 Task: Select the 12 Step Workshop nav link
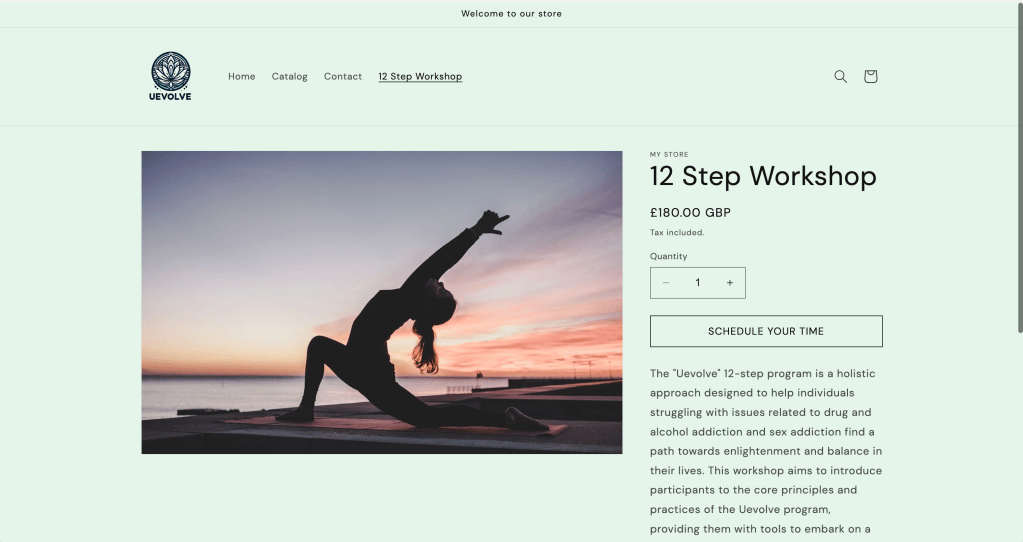point(420,76)
